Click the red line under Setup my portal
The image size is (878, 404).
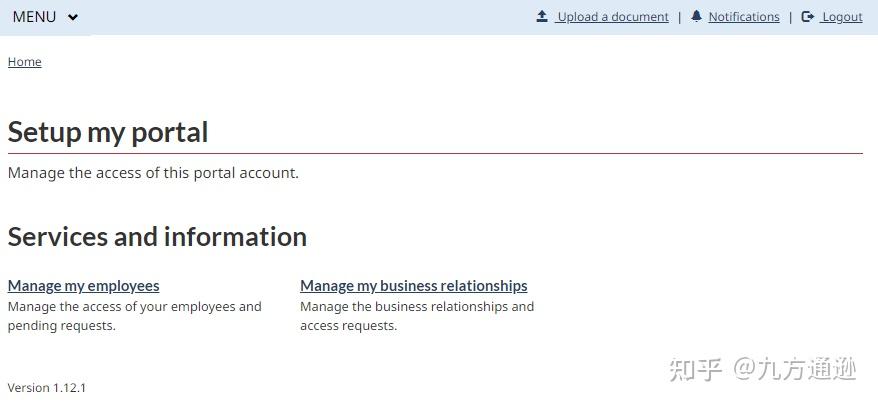[435, 153]
